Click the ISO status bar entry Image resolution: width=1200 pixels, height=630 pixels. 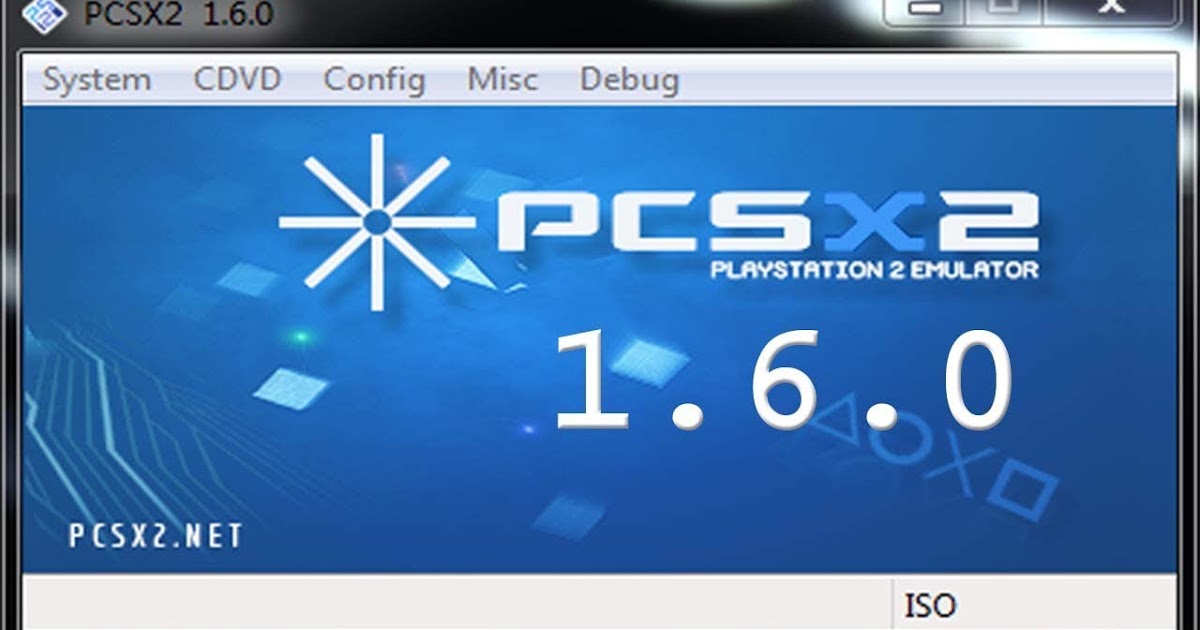[930, 605]
